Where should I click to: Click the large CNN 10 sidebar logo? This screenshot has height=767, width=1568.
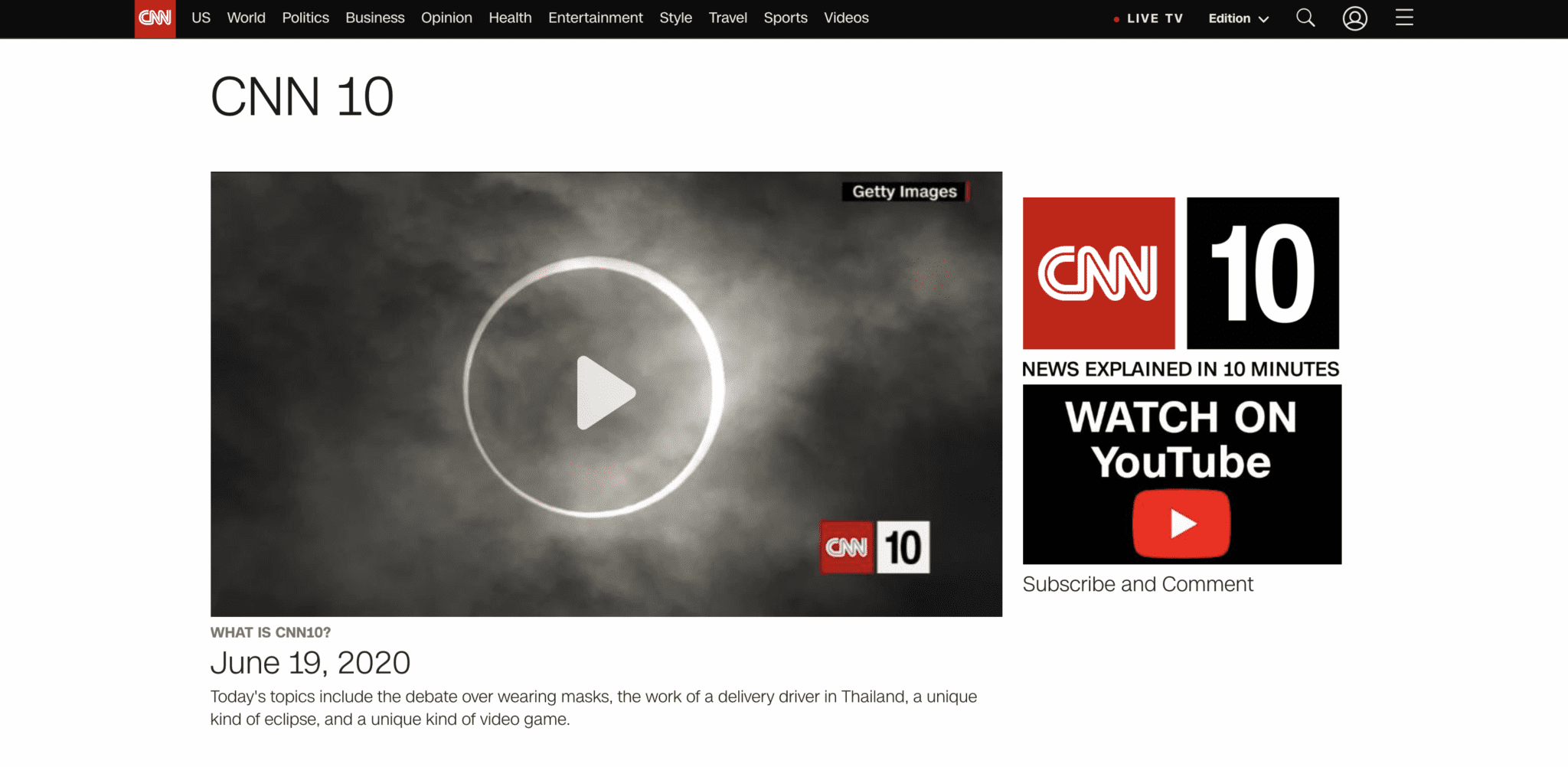coord(1181,273)
